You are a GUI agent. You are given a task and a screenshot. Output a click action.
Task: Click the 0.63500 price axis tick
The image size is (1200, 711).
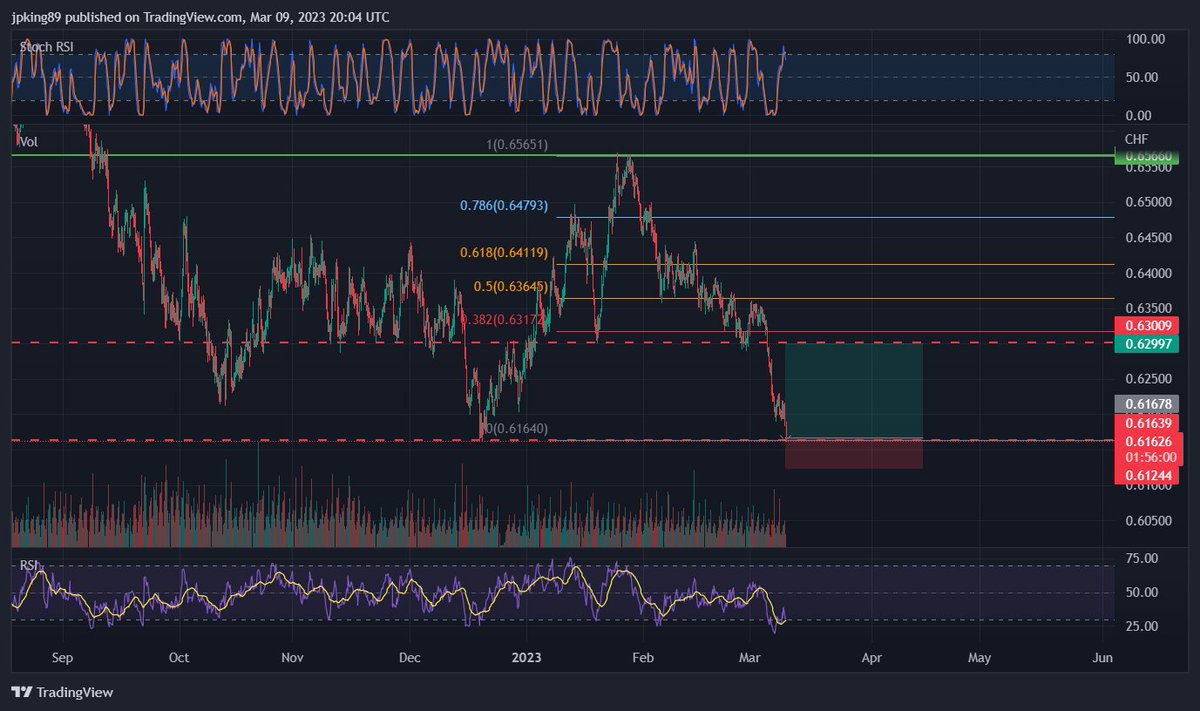tap(1149, 308)
